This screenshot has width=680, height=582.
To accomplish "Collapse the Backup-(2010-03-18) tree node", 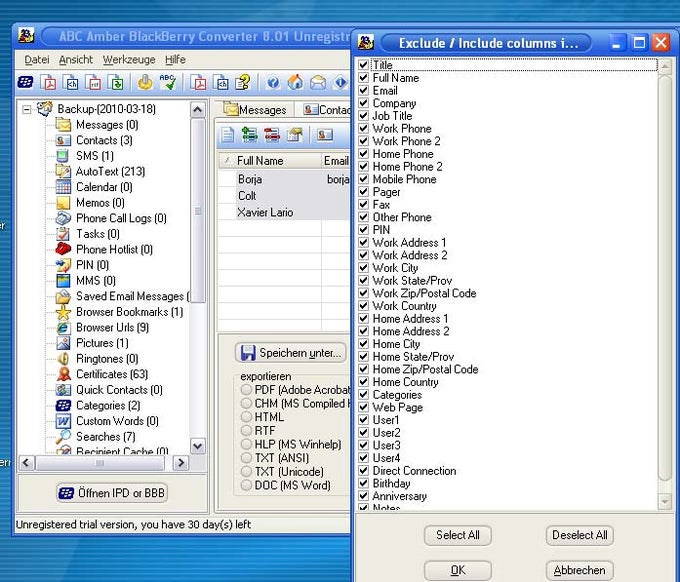I will pyautogui.click(x=26, y=109).
